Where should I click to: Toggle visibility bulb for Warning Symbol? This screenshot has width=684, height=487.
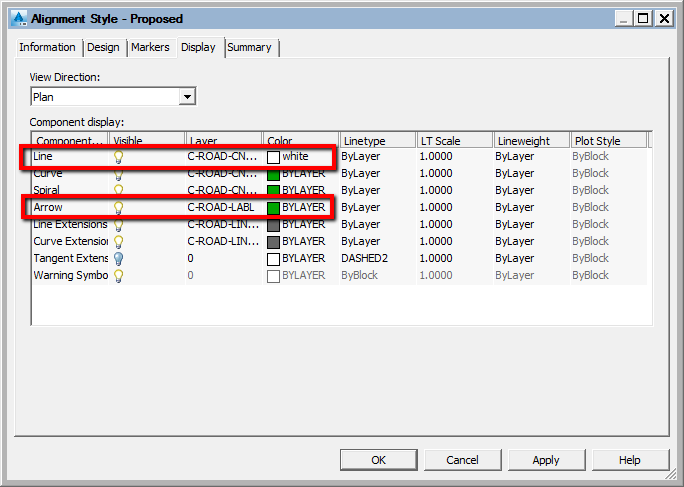[x=118, y=276]
